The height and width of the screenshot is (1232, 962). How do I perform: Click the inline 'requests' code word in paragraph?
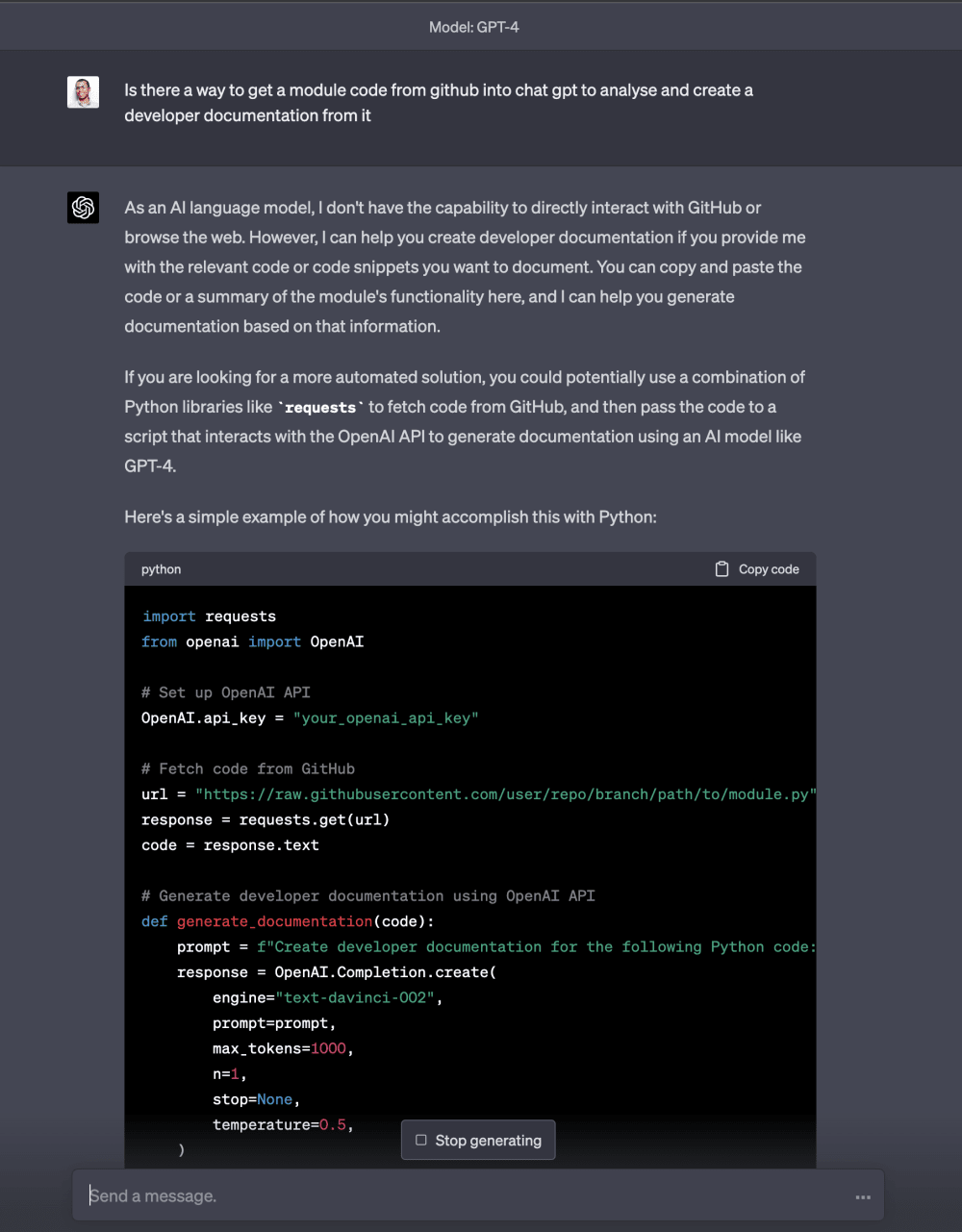click(x=320, y=408)
